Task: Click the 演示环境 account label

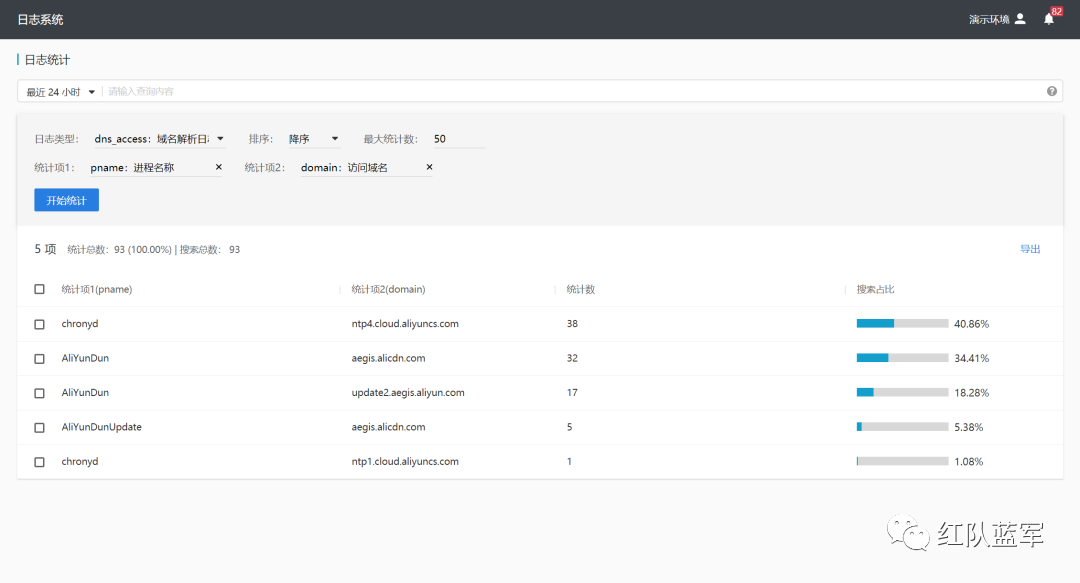Action: point(989,19)
